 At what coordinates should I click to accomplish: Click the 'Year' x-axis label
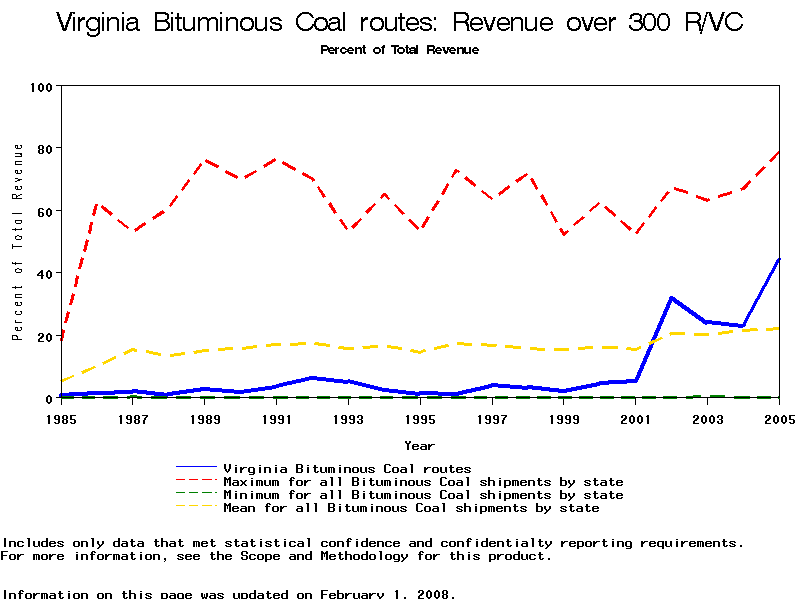point(419,445)
